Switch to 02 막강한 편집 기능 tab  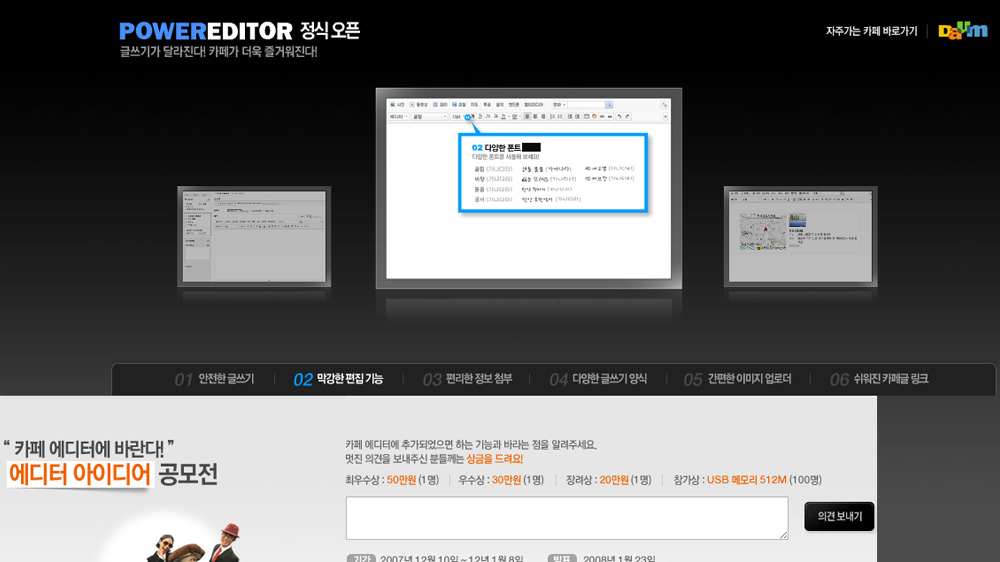338,380
